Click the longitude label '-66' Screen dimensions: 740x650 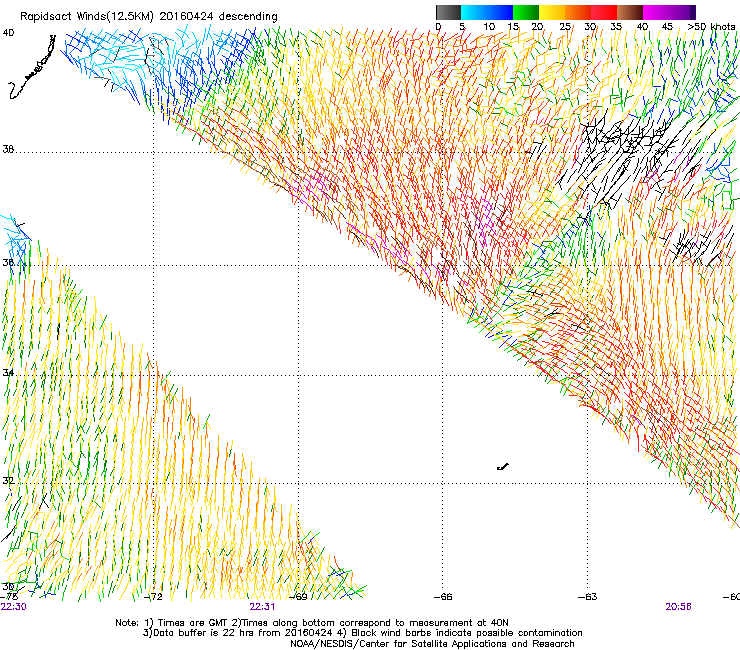point(443,597)
